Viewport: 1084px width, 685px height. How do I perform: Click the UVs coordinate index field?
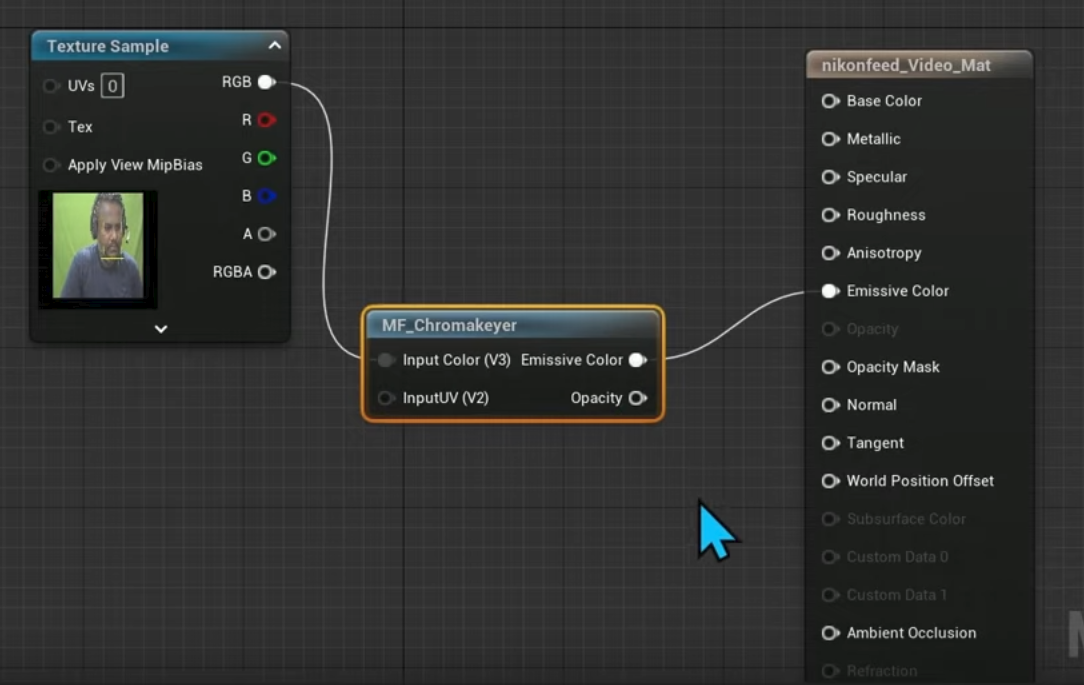(112, 86)
